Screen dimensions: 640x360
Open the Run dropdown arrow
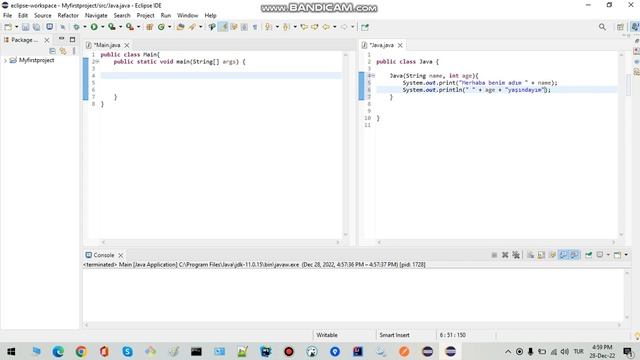pyautogui.click(x=102, y=27)
